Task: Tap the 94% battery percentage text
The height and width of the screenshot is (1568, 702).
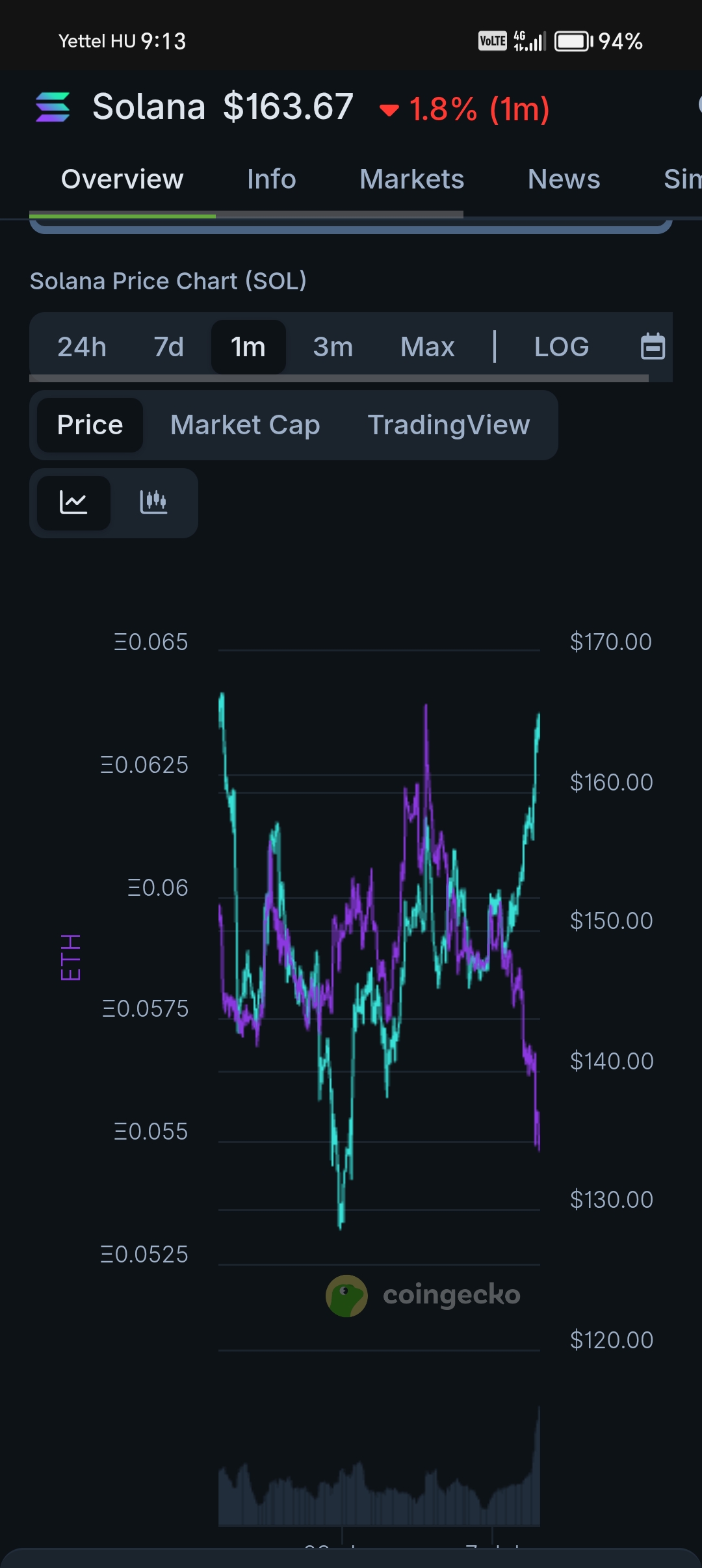Action: (621, 42)
